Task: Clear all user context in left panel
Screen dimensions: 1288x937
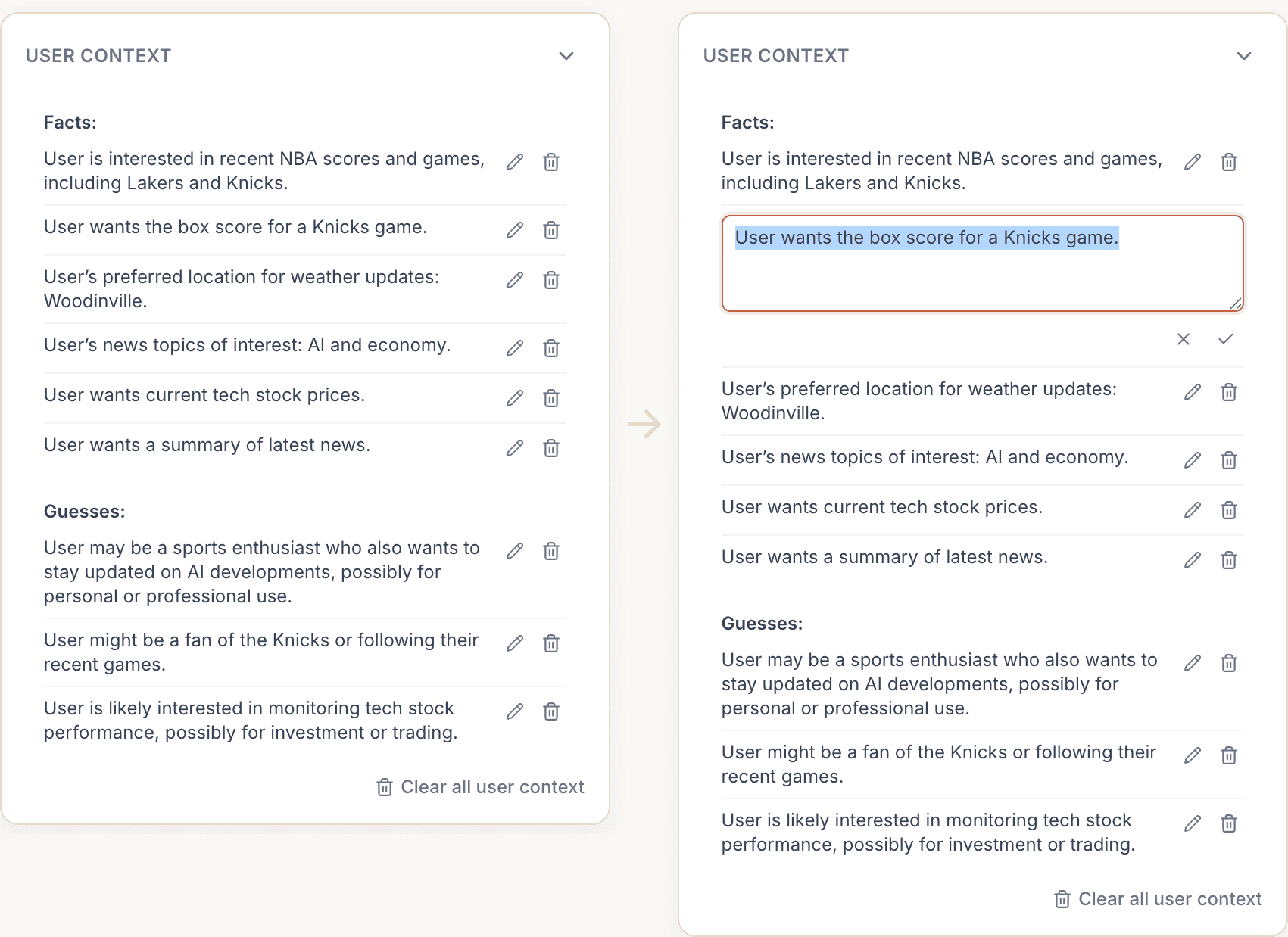Action: coord(480,787)
